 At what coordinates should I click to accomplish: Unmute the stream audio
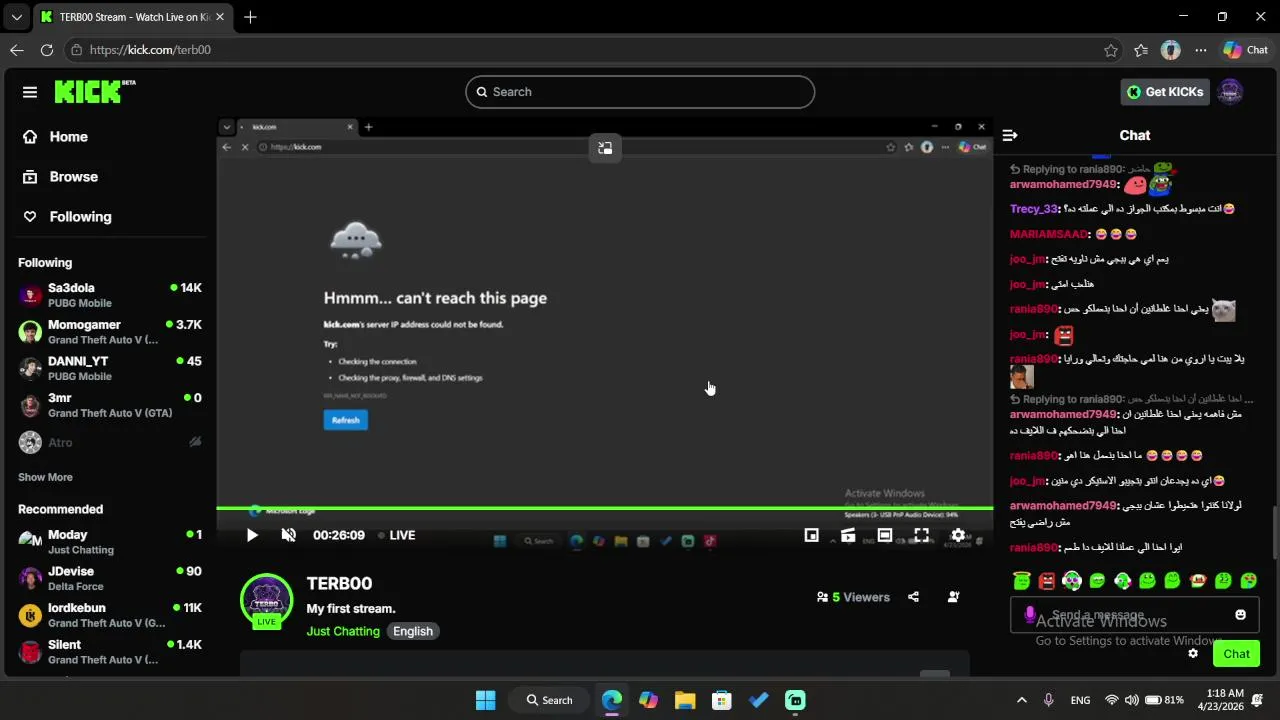(x=288, y=535)
